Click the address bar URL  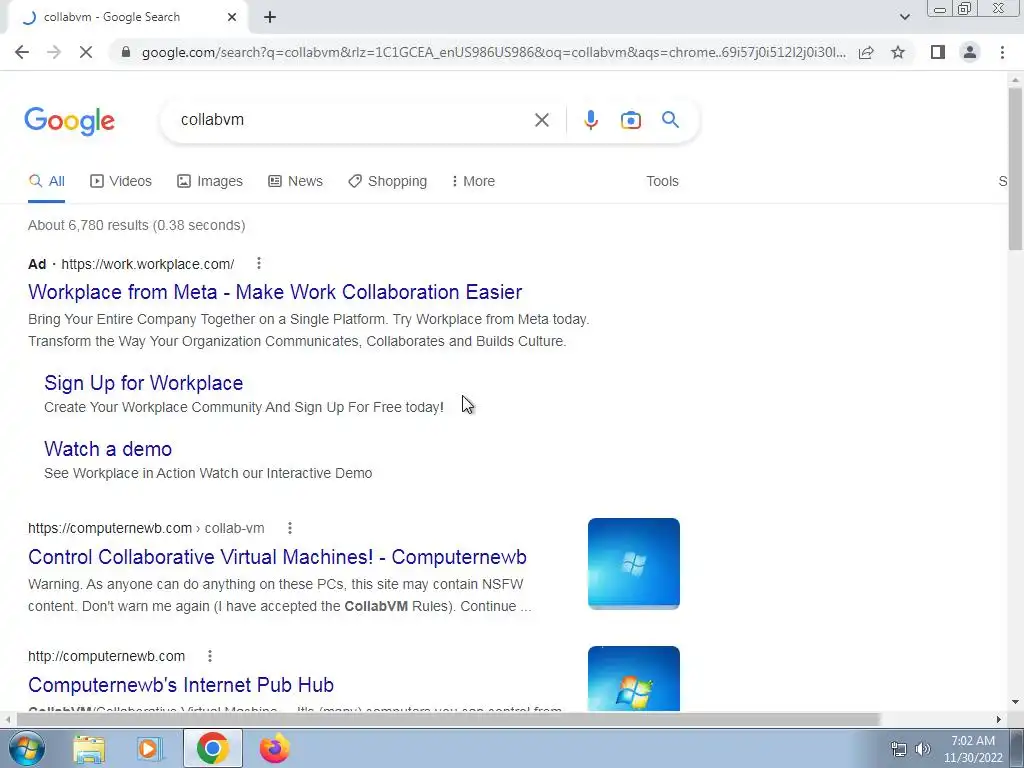coord(494,52)
